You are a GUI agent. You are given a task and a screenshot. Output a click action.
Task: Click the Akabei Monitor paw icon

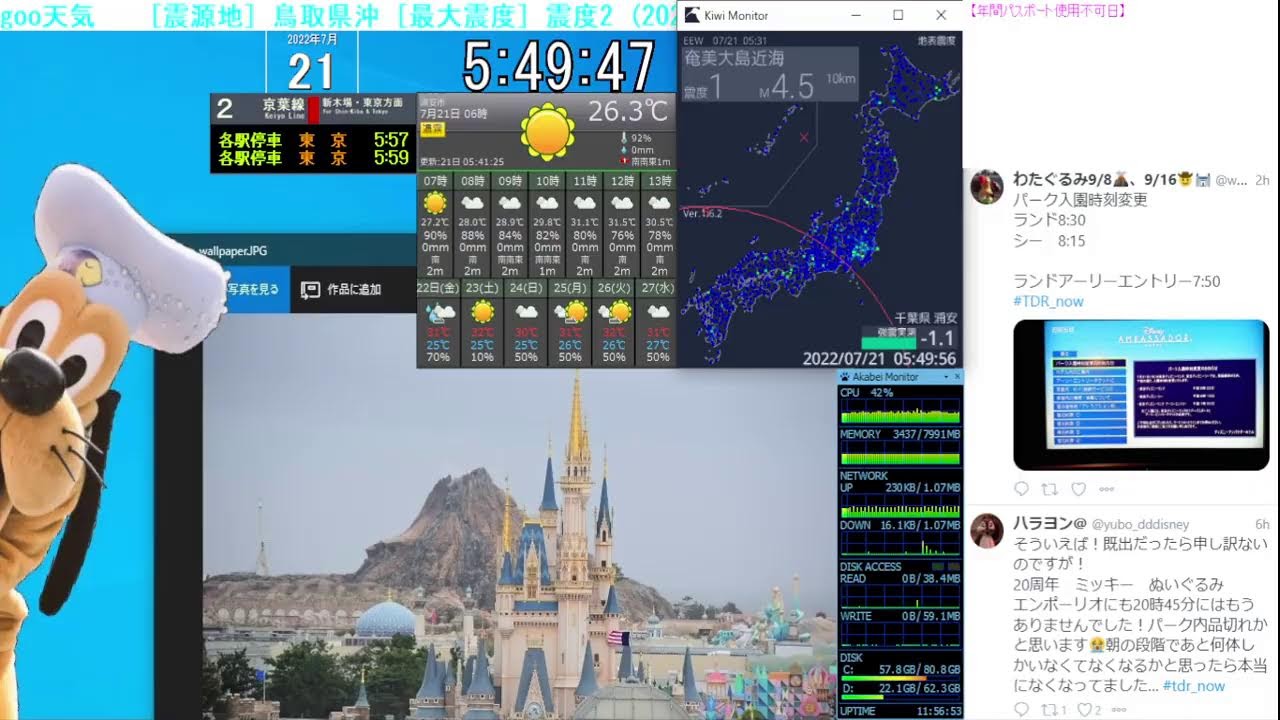(x=845, y=377)
